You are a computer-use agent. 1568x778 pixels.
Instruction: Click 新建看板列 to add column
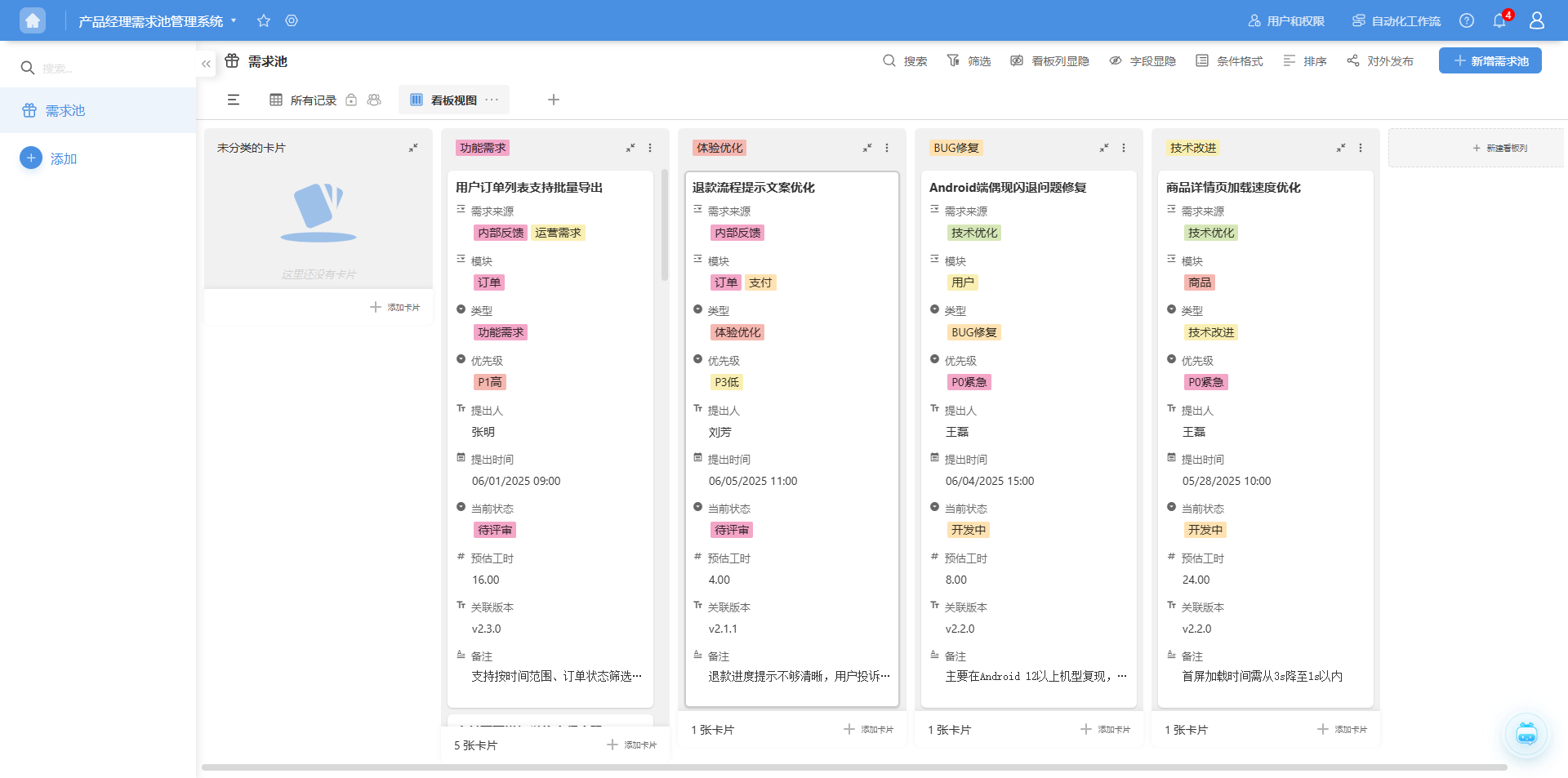(x=1476, y=148)
